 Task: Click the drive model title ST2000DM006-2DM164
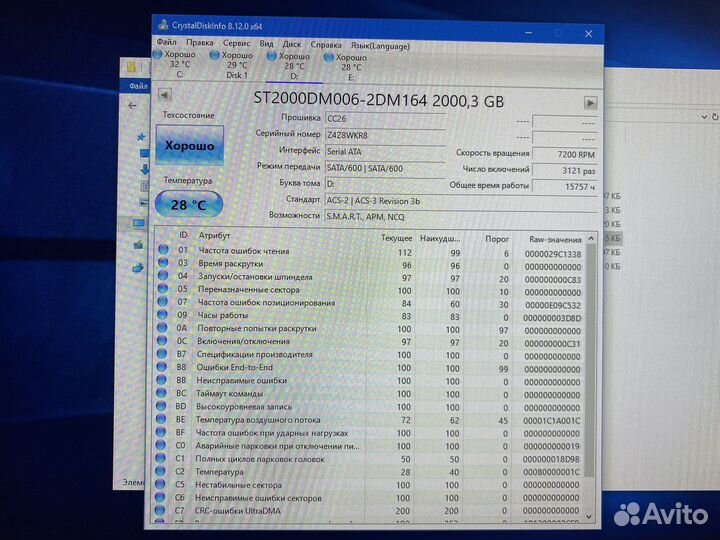pos(341,100)
